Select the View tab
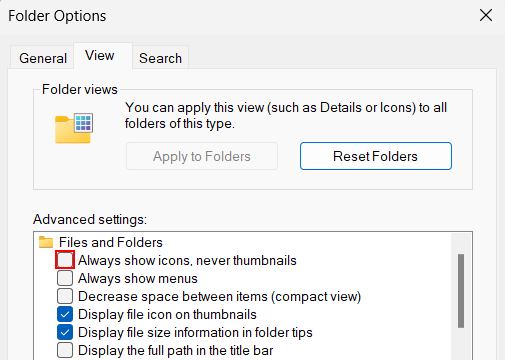Viewport: 505px width, 360px height. (103, 55)
